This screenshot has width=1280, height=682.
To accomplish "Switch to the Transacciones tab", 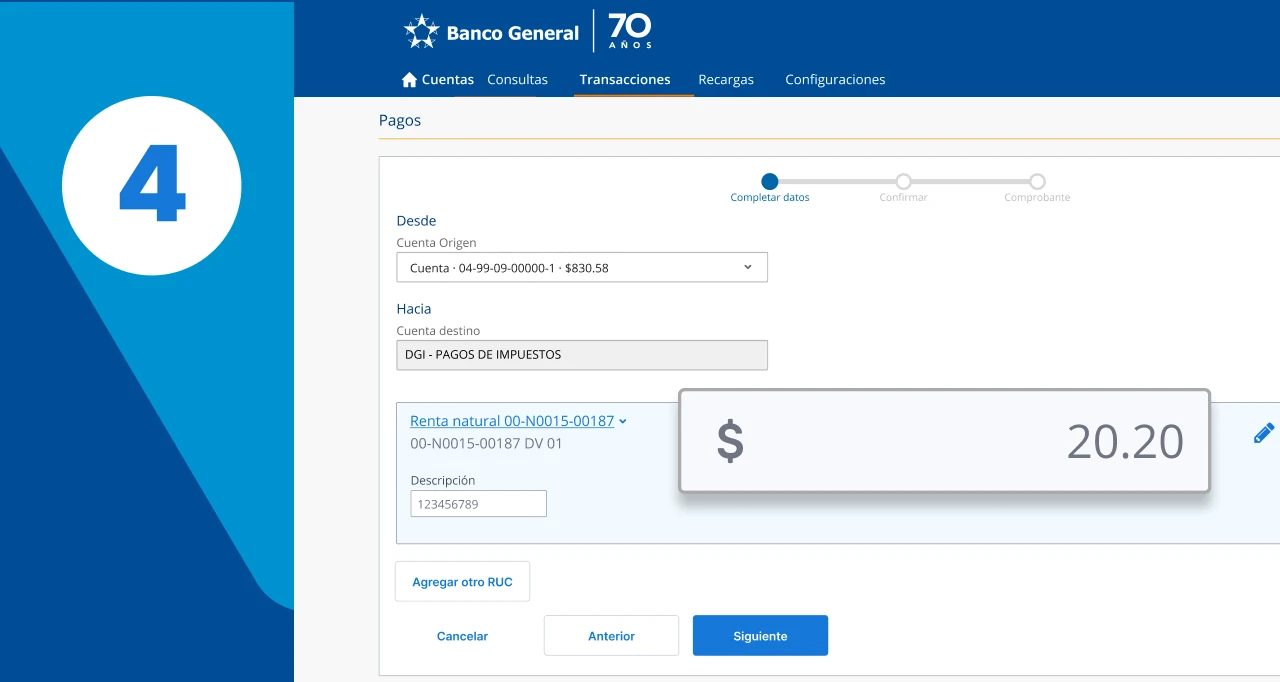I will pos(625,80).
